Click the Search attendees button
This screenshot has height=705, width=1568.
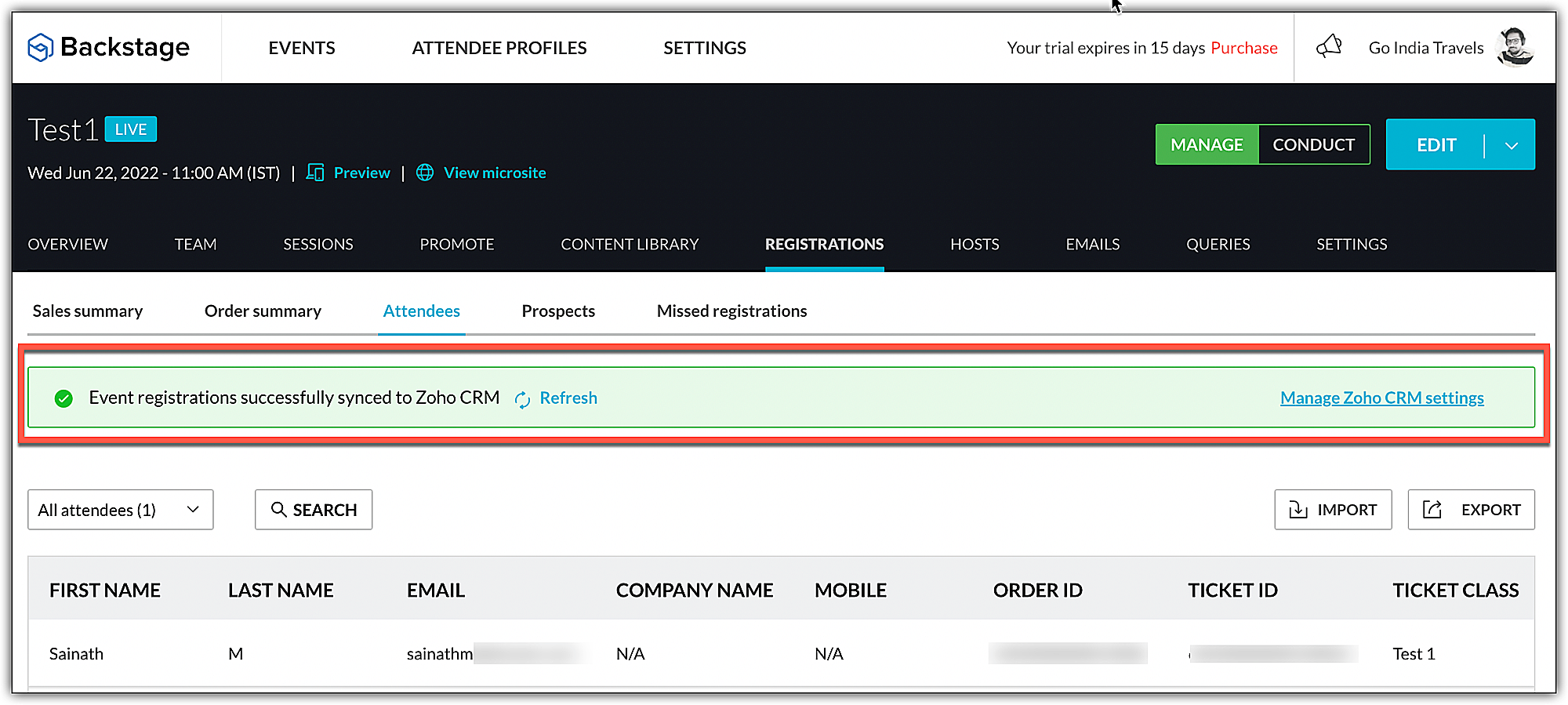(x=313, y=510)
